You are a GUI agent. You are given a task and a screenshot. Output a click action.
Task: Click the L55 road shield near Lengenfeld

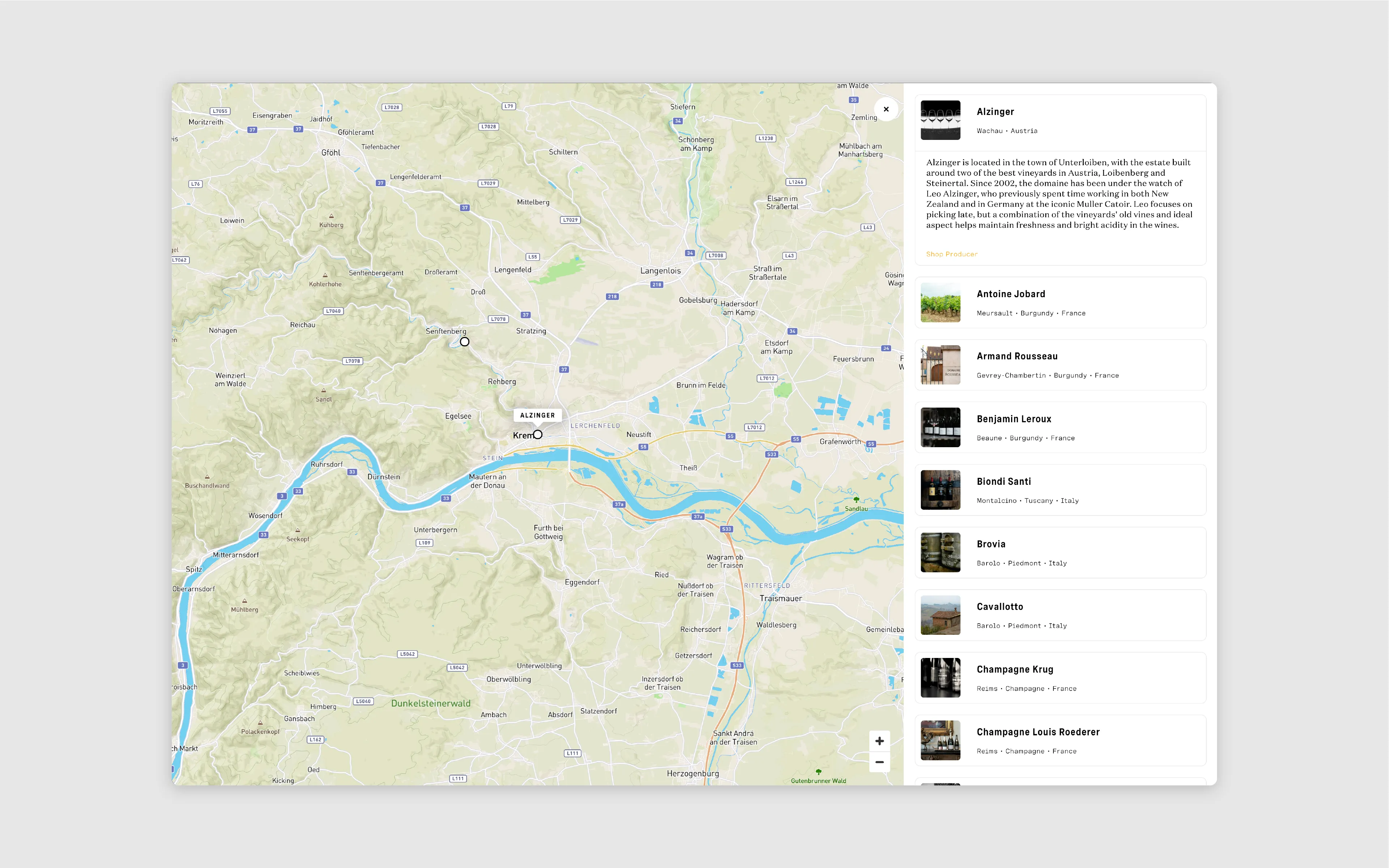click(x=533, y=257)
